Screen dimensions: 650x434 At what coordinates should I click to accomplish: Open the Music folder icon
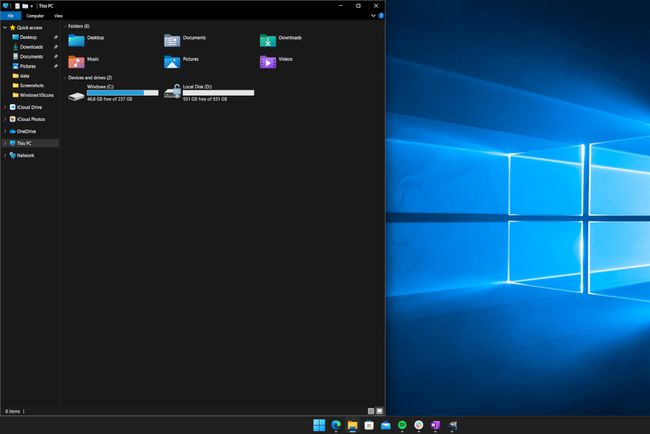tap(76, 62)
